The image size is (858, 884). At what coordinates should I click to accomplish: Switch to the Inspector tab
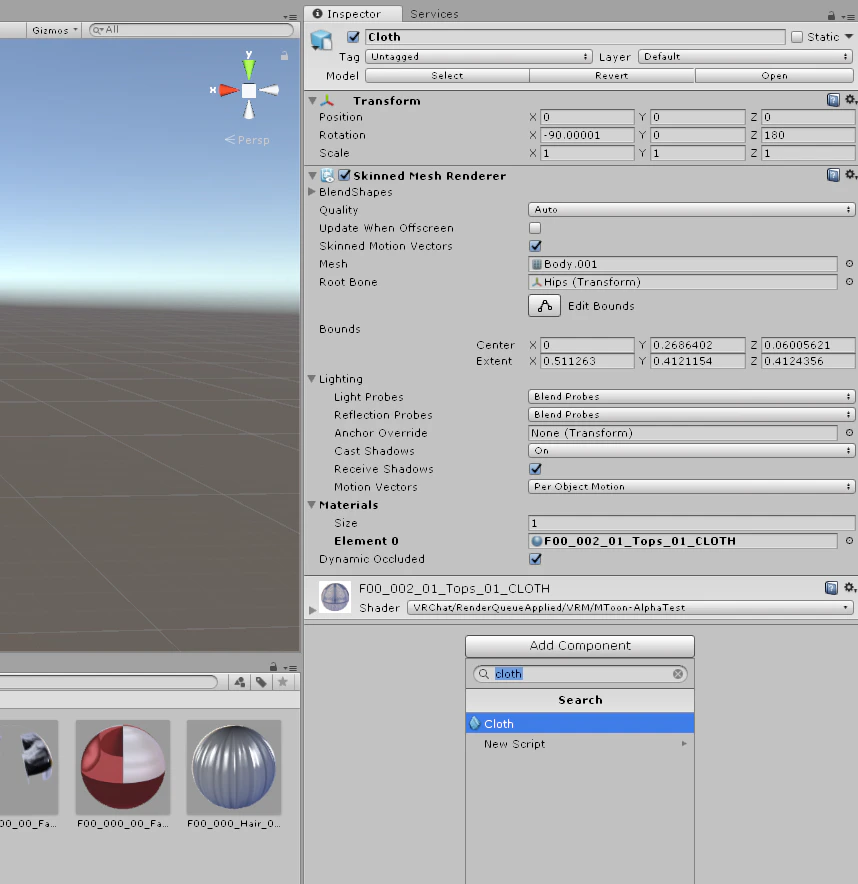click(352, 14)
